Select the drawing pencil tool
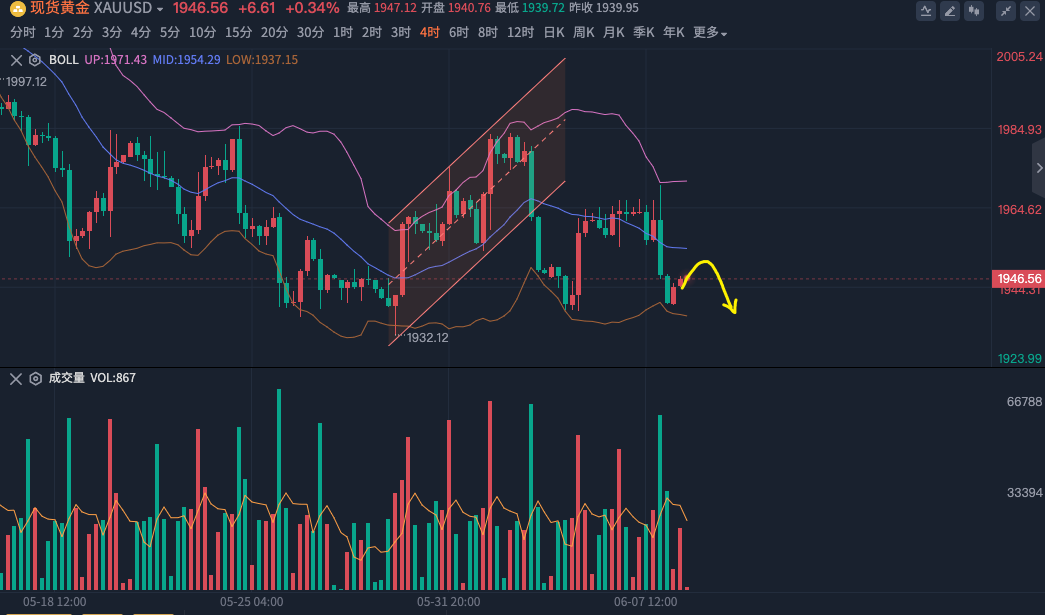 [950, 11]
